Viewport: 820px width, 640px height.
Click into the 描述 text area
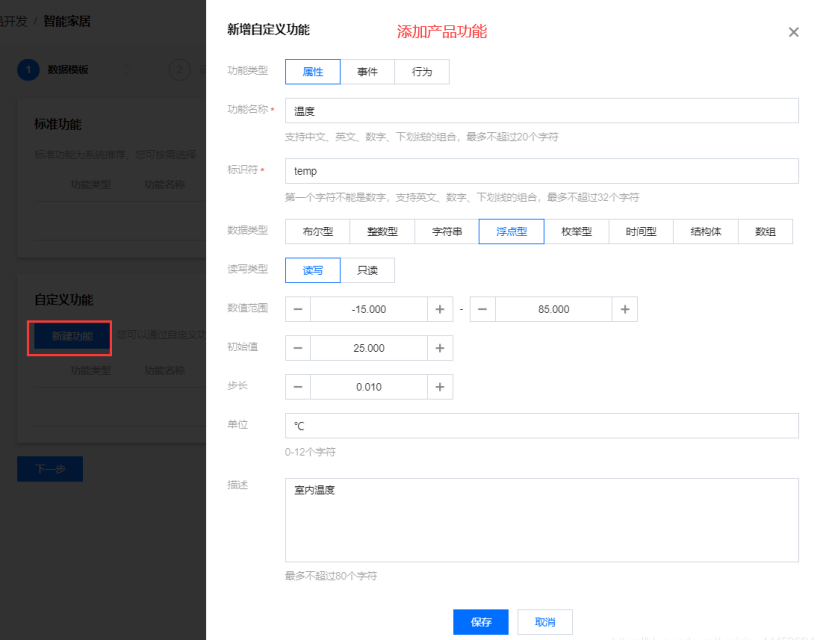click(x=541, y=520)
